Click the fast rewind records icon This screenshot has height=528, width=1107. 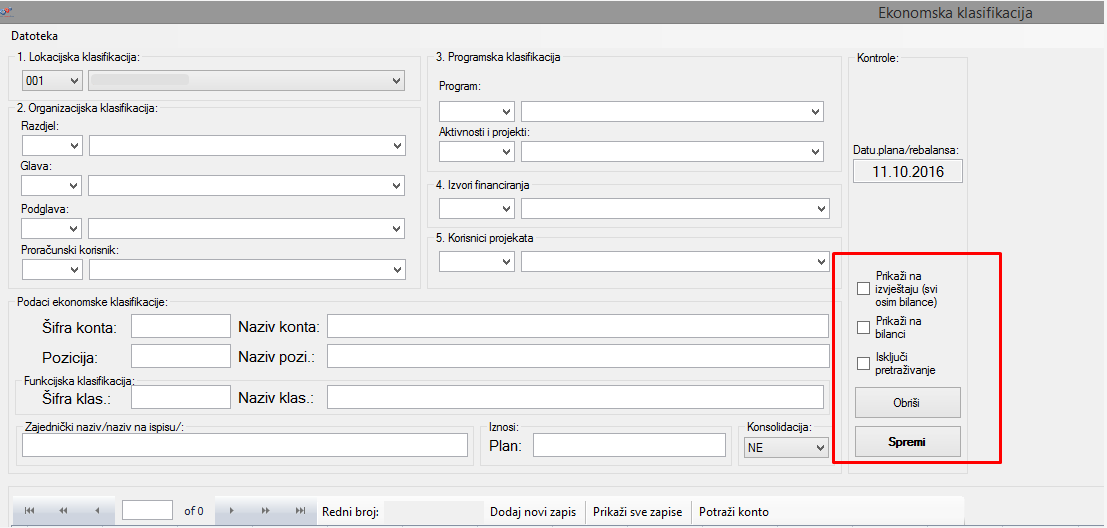point(64,511)
